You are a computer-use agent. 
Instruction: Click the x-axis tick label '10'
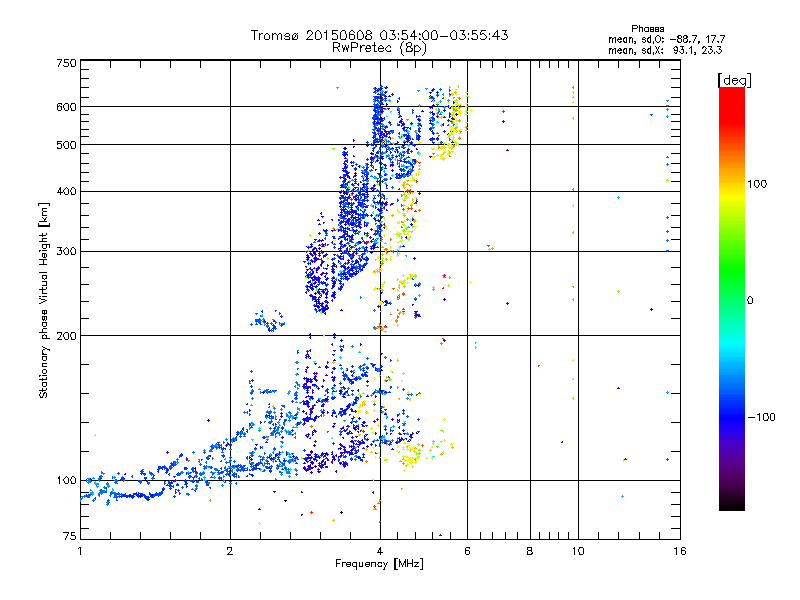[x=578, y=551]
